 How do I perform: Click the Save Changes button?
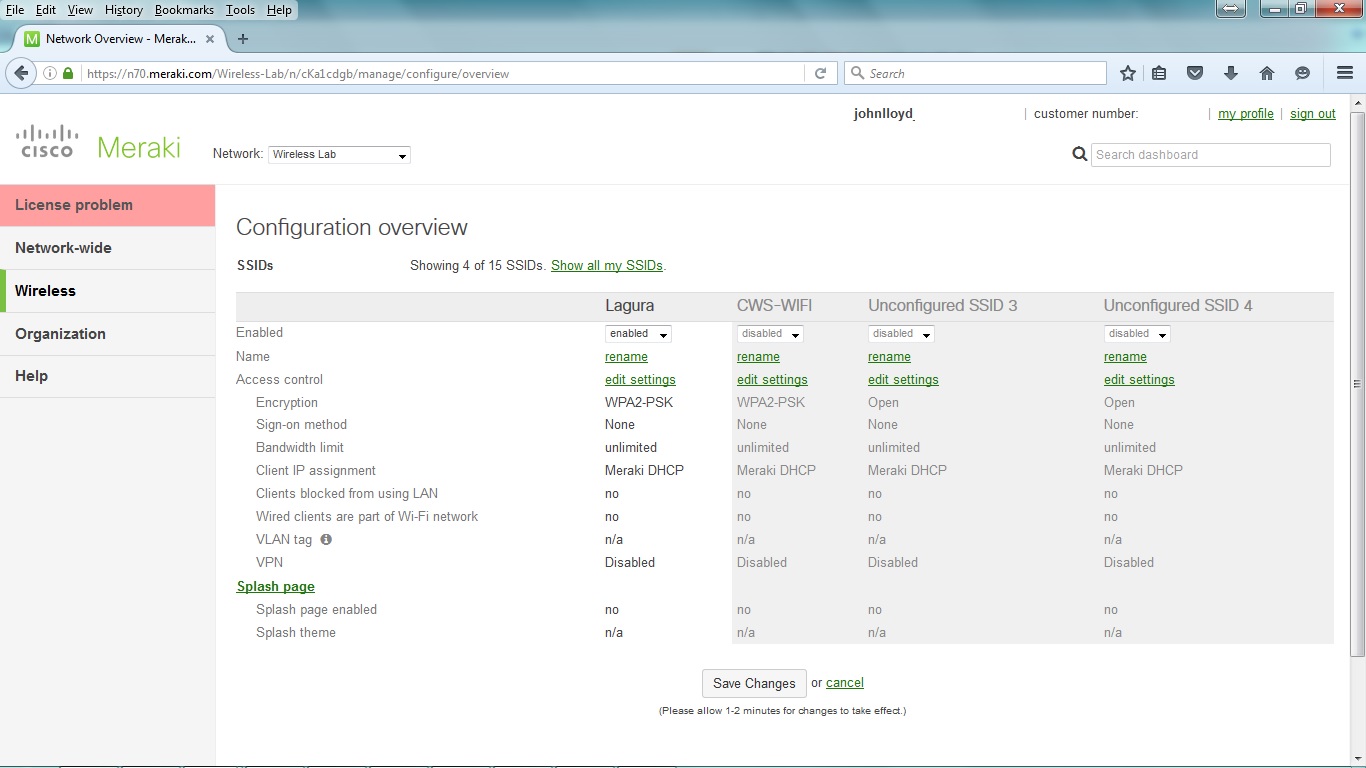click(x=753, y=683)
